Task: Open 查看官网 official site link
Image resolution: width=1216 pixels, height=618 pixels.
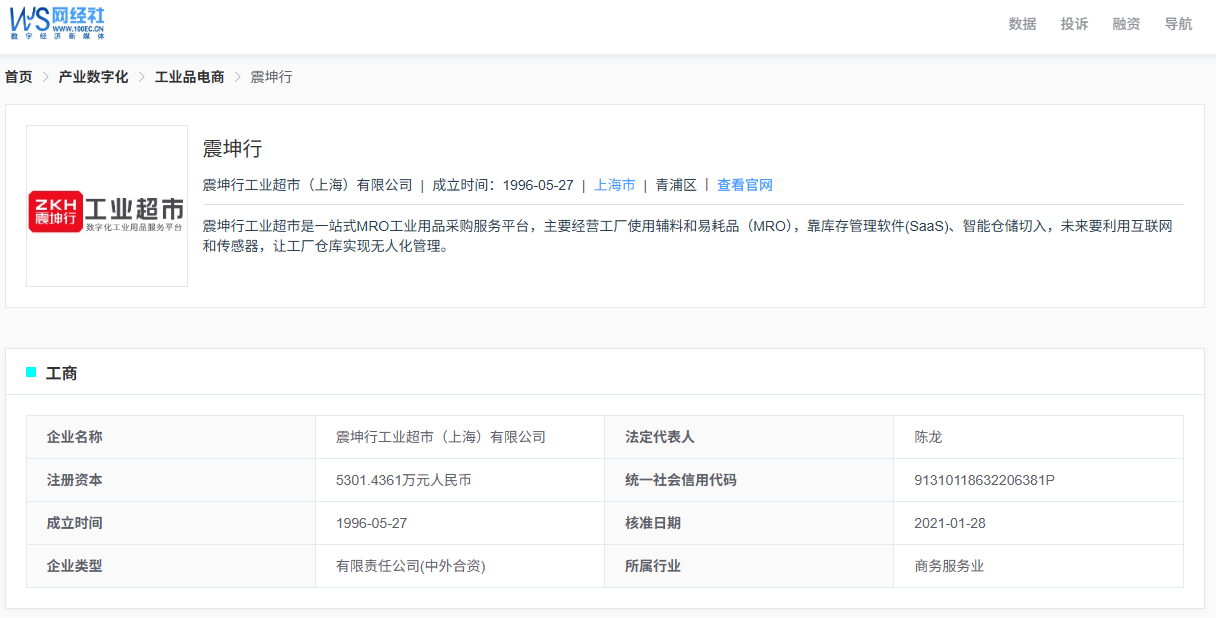Action: [745, 185]
